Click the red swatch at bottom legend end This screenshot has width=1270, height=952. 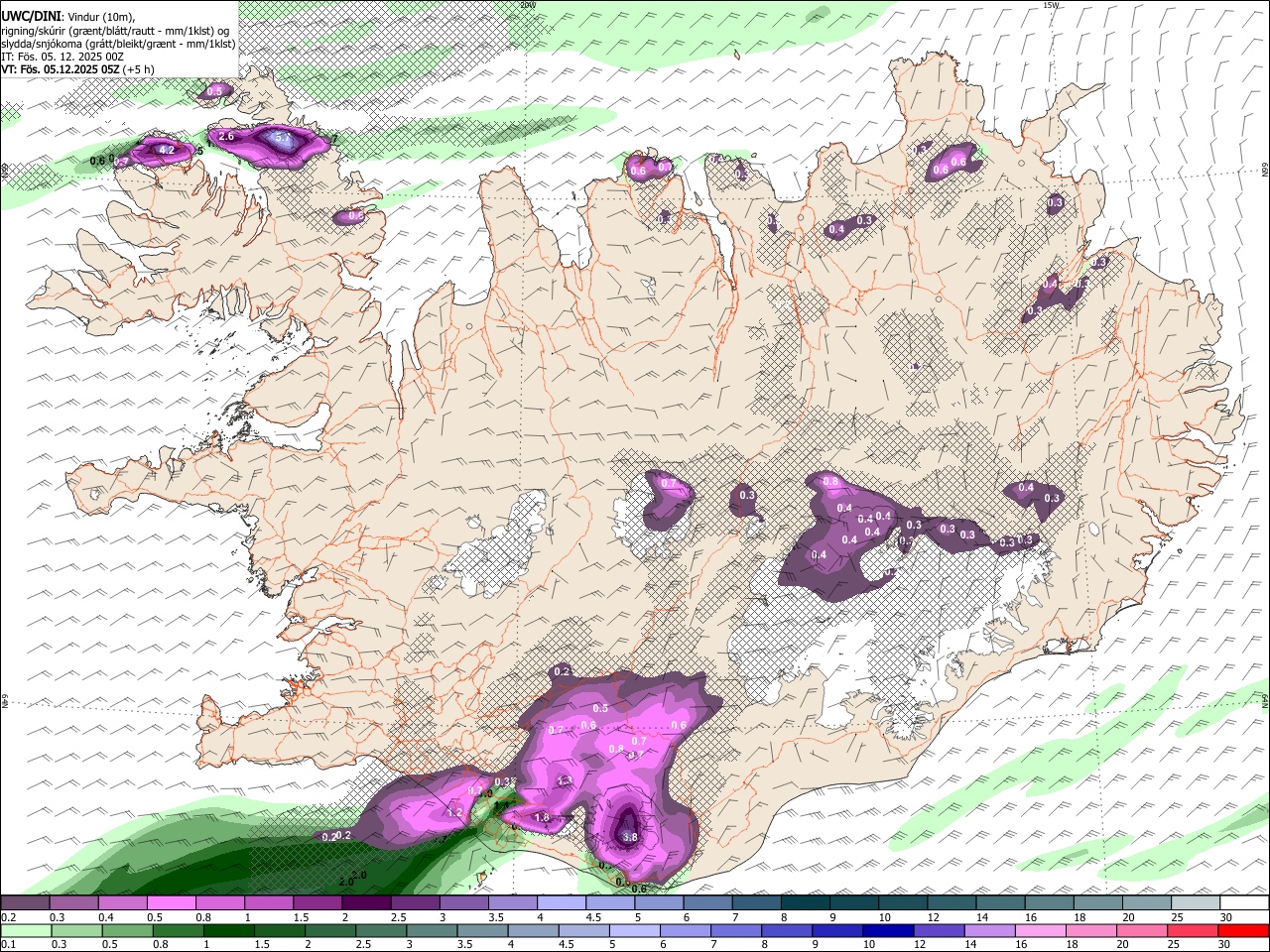[1243, 931]
